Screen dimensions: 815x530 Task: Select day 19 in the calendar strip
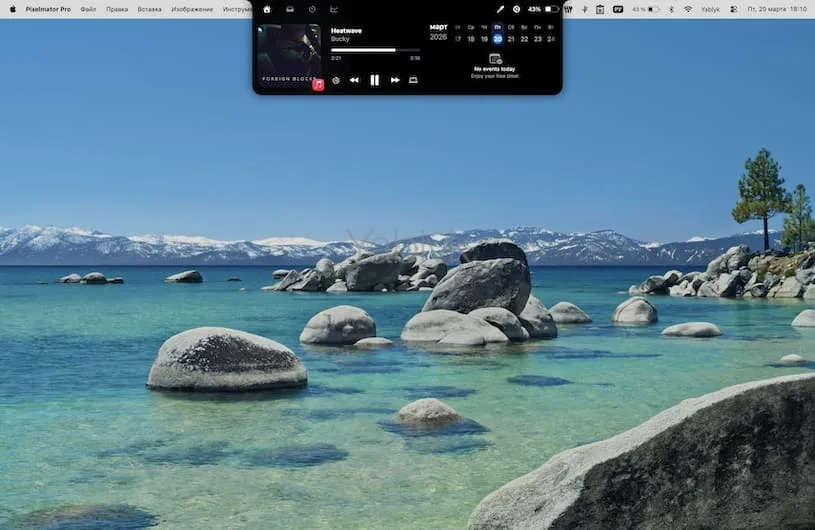click(x=484, y=39)
